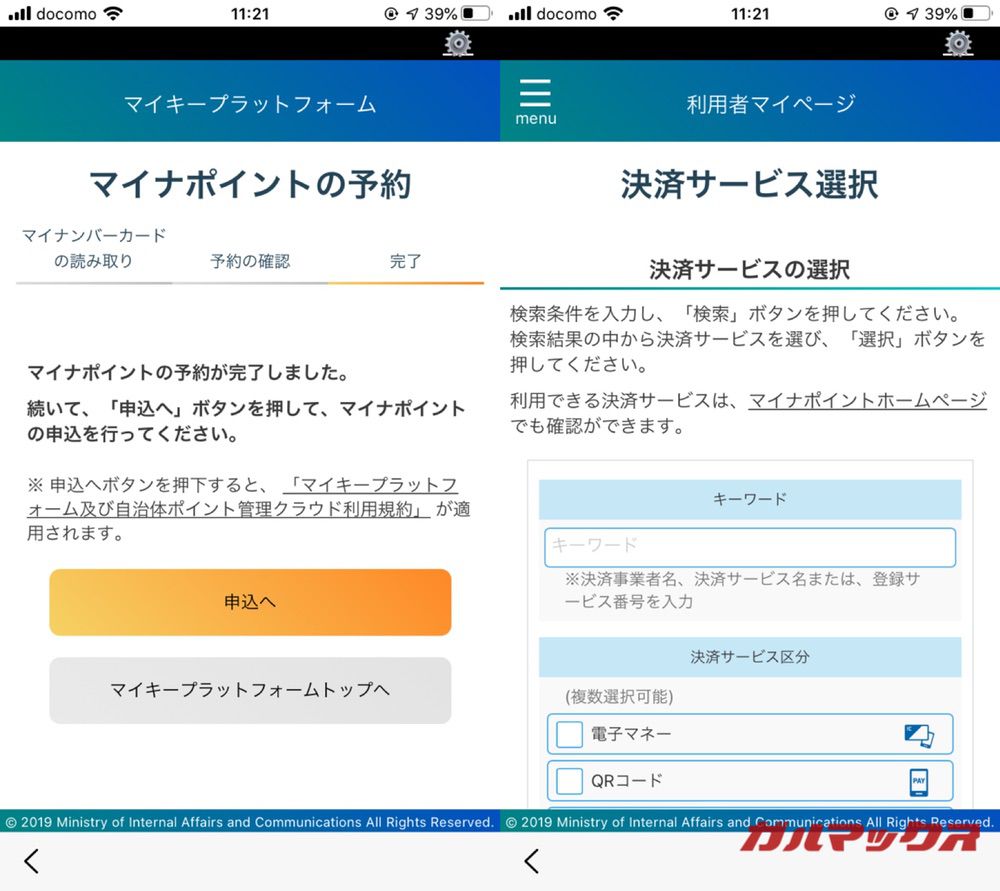This screenshot has height=891, width=1000.
Task: Expand the 決済サービス区分 section header
Action: tap(749, 656)
